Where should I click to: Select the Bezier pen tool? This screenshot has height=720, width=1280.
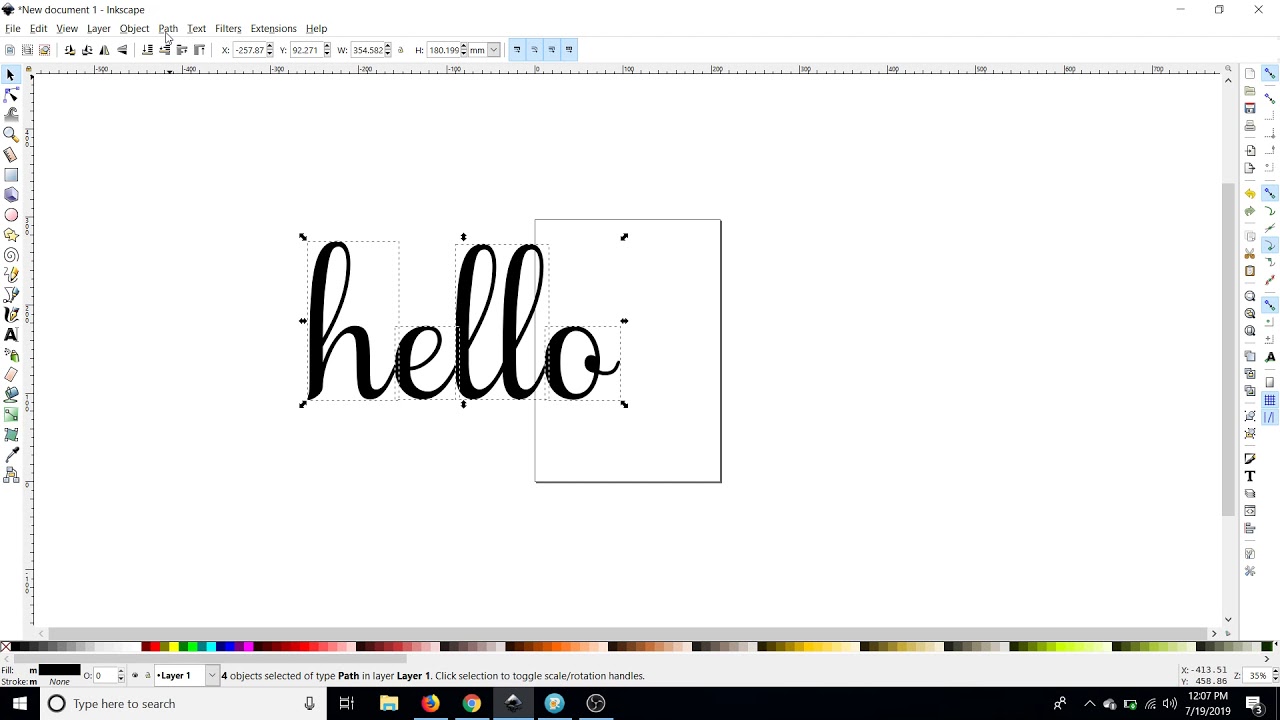[x=11, y=295]
